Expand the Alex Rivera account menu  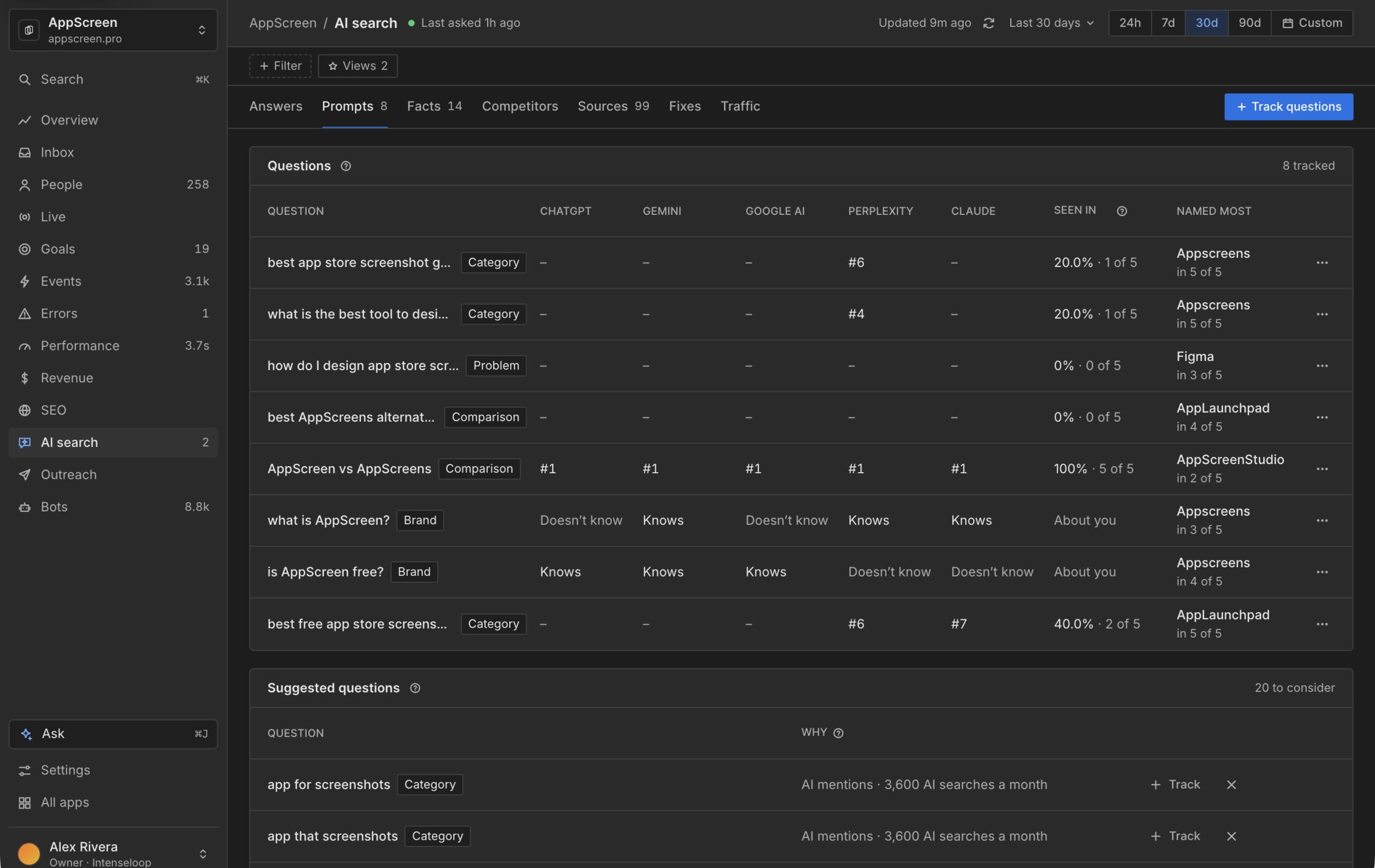(113, 853)
